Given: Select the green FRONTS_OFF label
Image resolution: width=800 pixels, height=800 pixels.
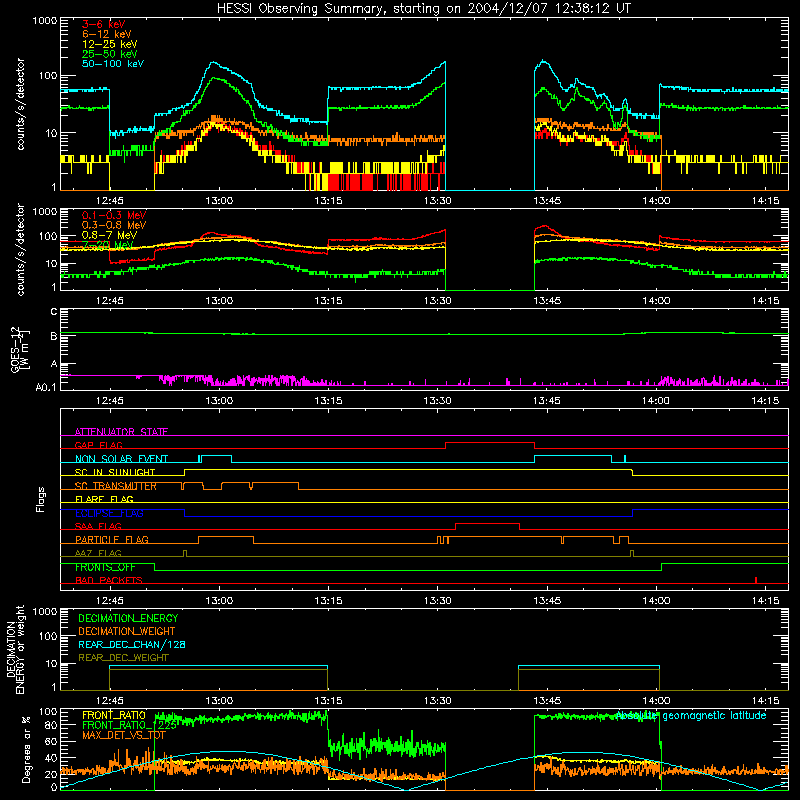Looking at the screenshot, I should pos(105,567).
